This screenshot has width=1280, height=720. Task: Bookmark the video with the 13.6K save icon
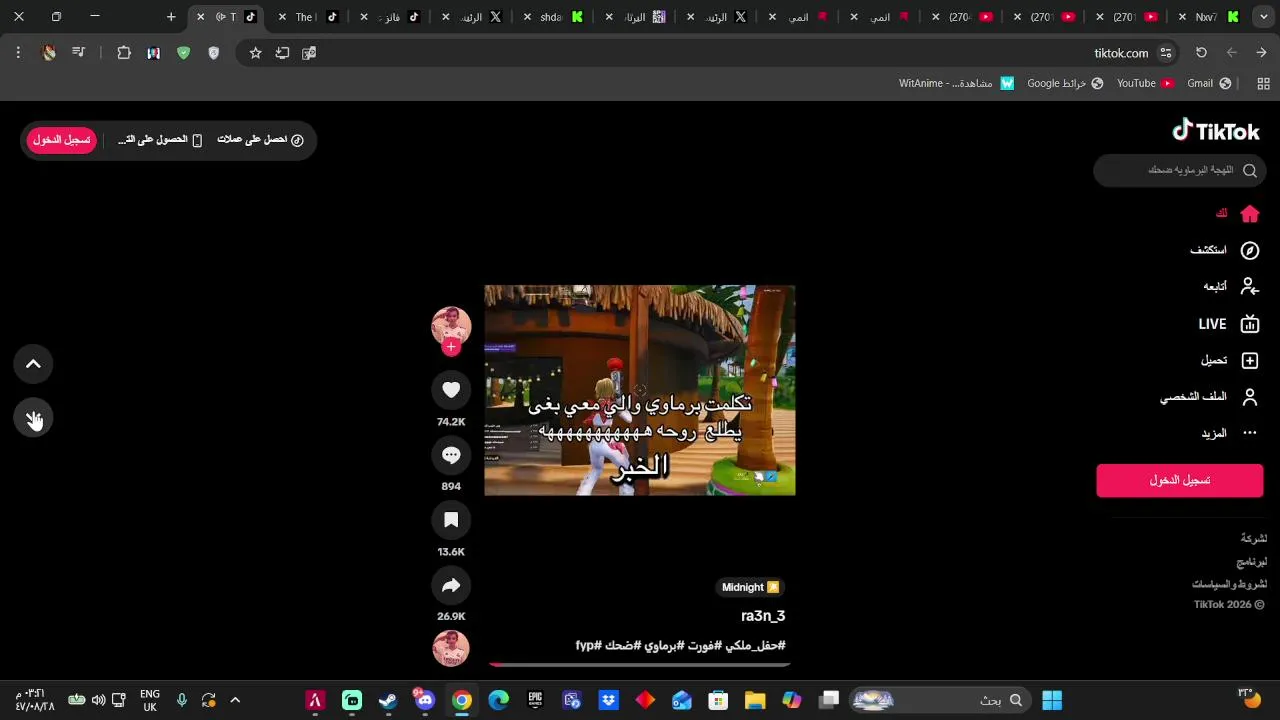(x=451, y=520)
